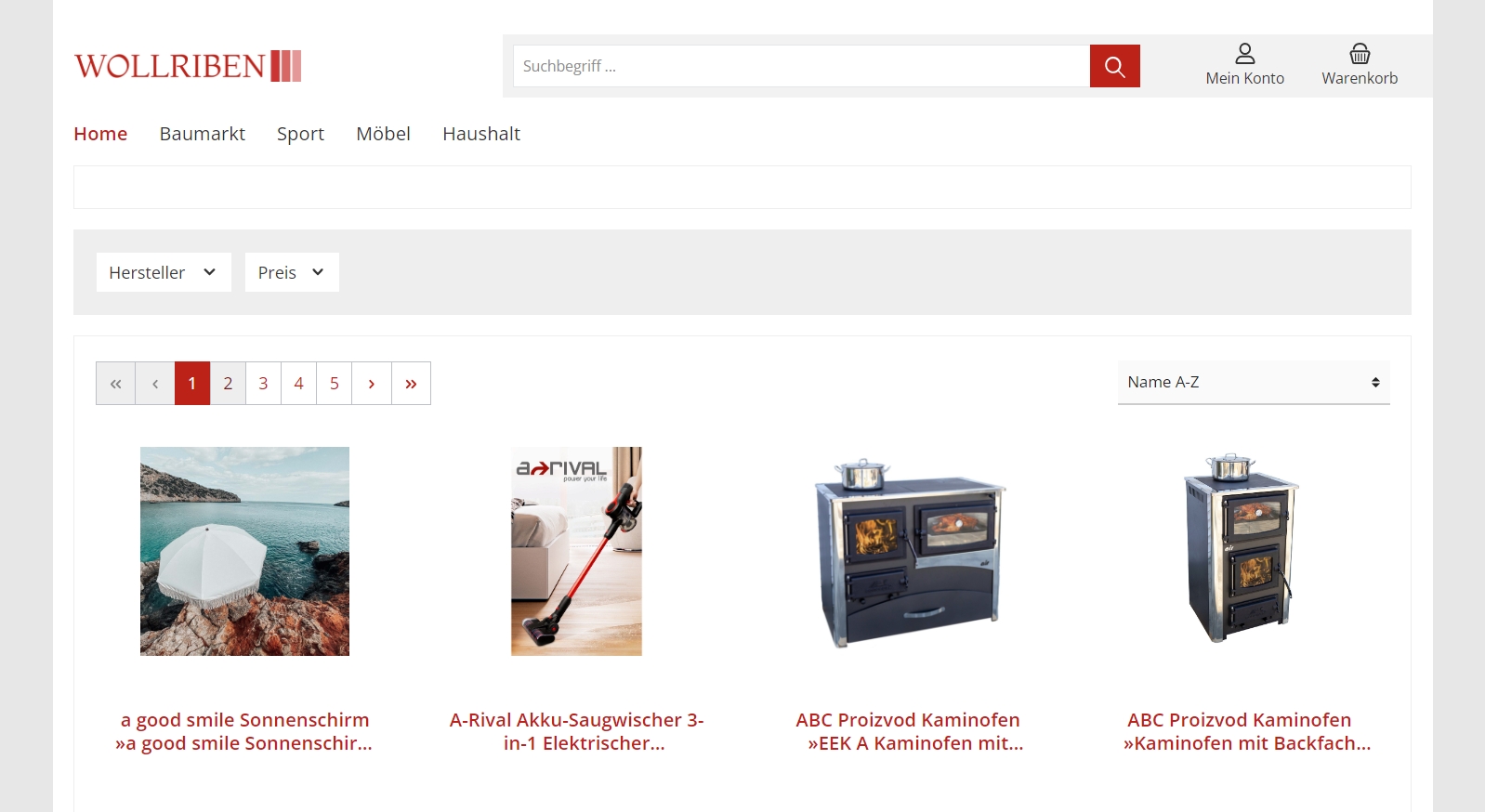Focus the Suchbegriff search field
This screenshot has width=1485, height=812.
click(x=801, y=66)
